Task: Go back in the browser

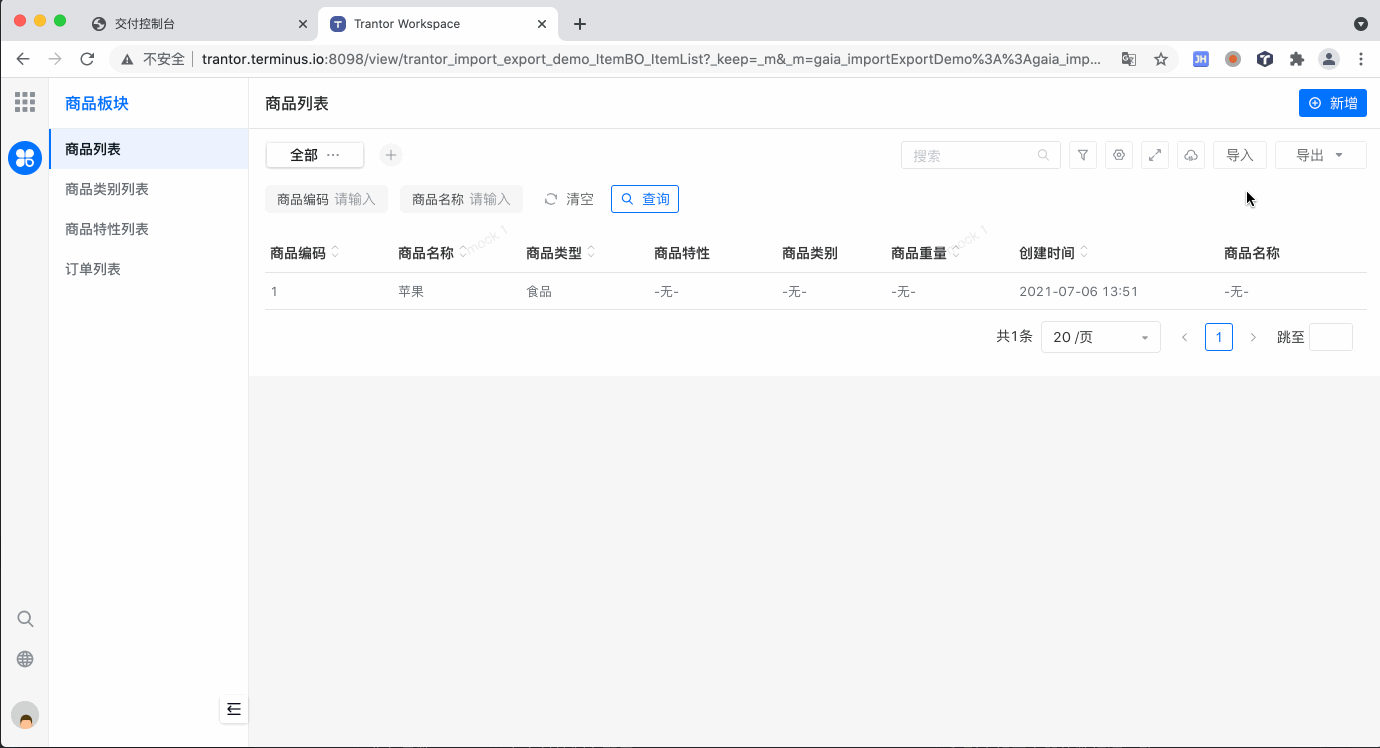Action: coord(23,59)
